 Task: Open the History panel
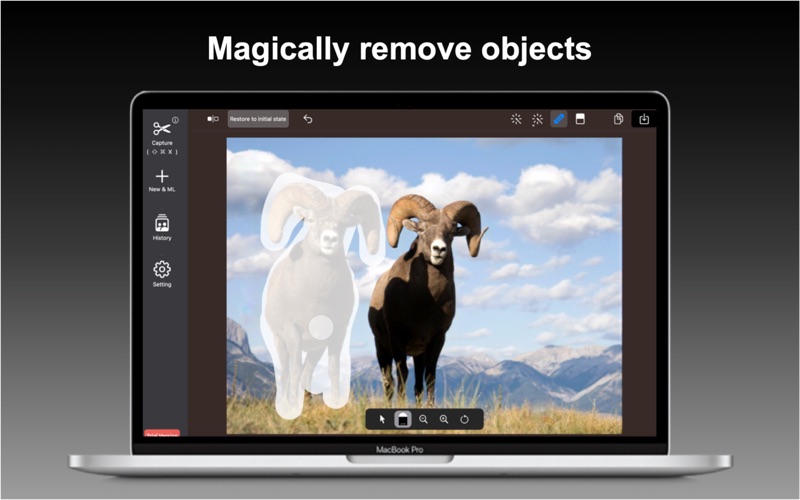click(x=162, y=223)
